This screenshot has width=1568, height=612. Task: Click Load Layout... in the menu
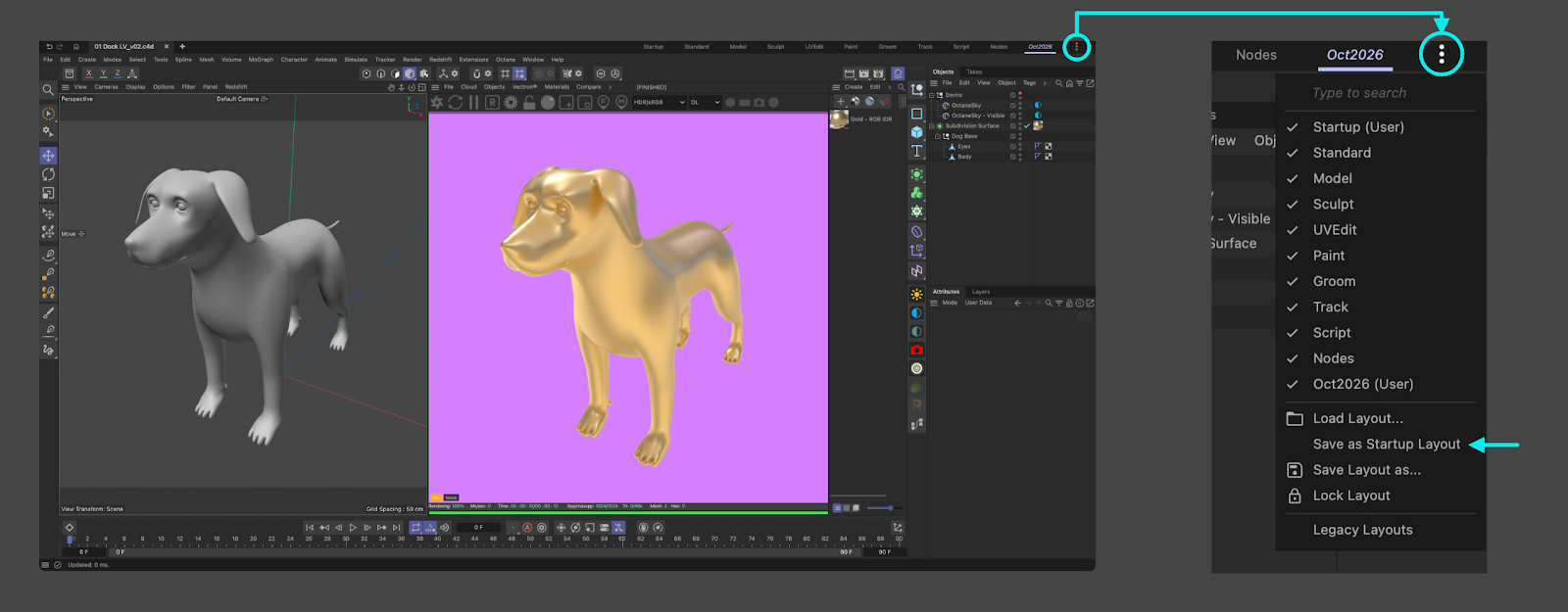(1357, 418)
